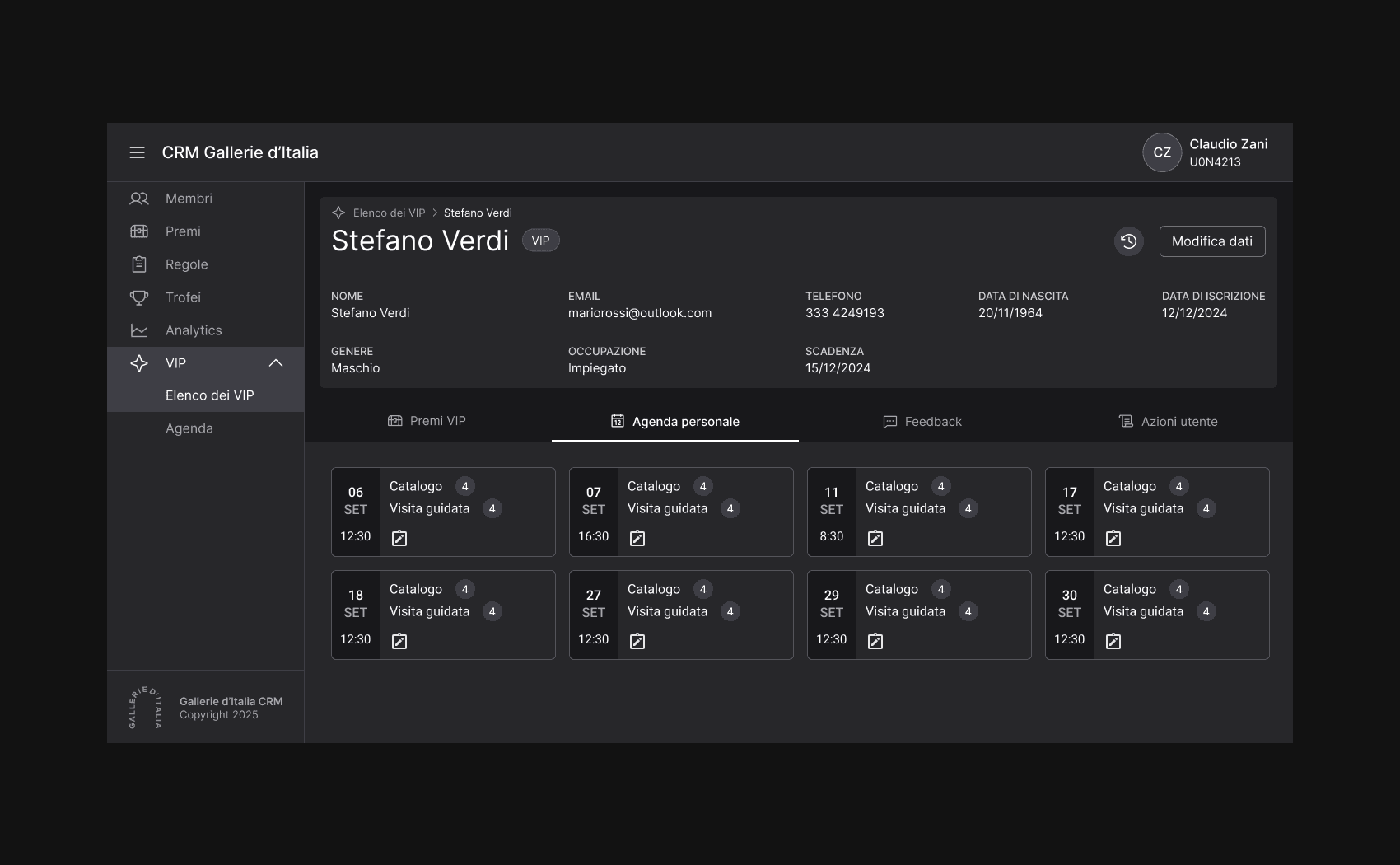Click the Membri people icon

(x=139, y=199)
